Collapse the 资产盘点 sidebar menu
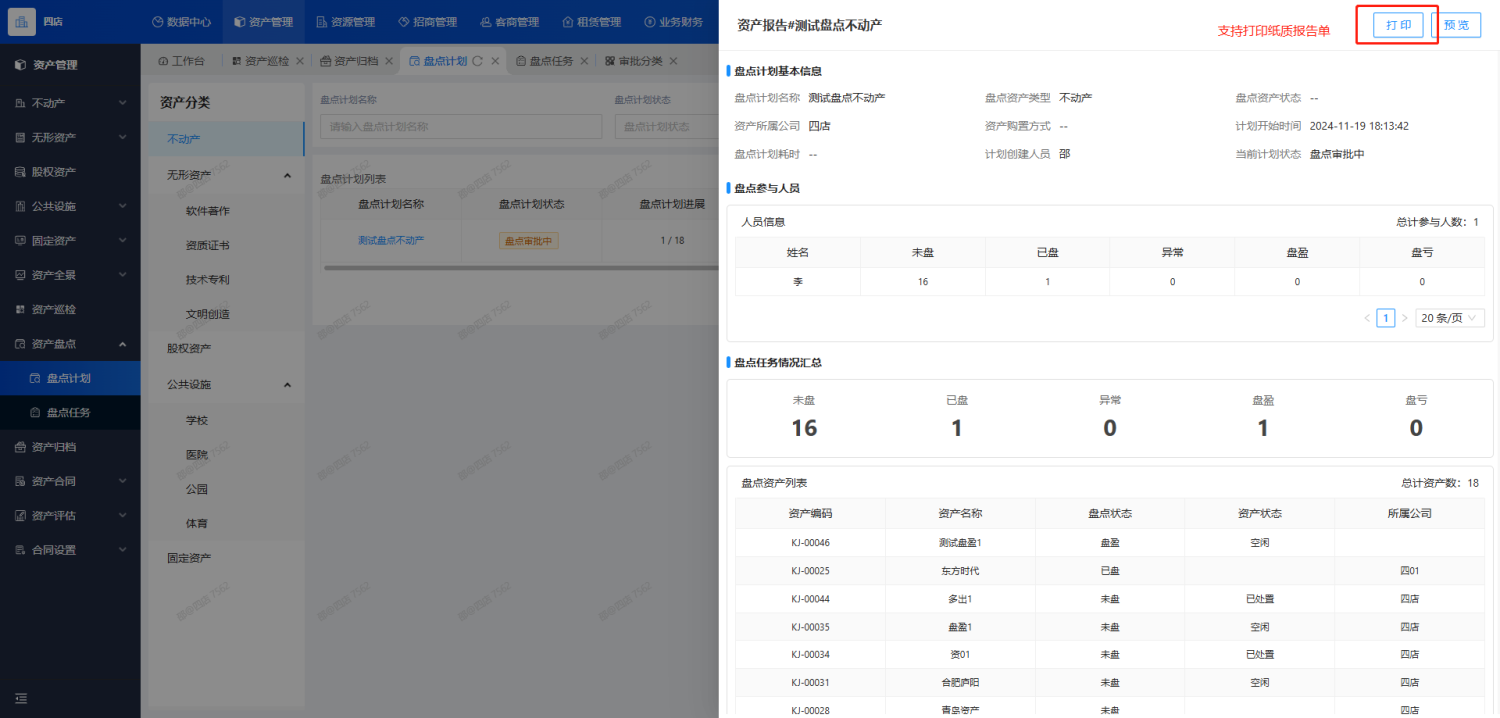This screenshot has height=718, width=1500. (x=70, y=344)
